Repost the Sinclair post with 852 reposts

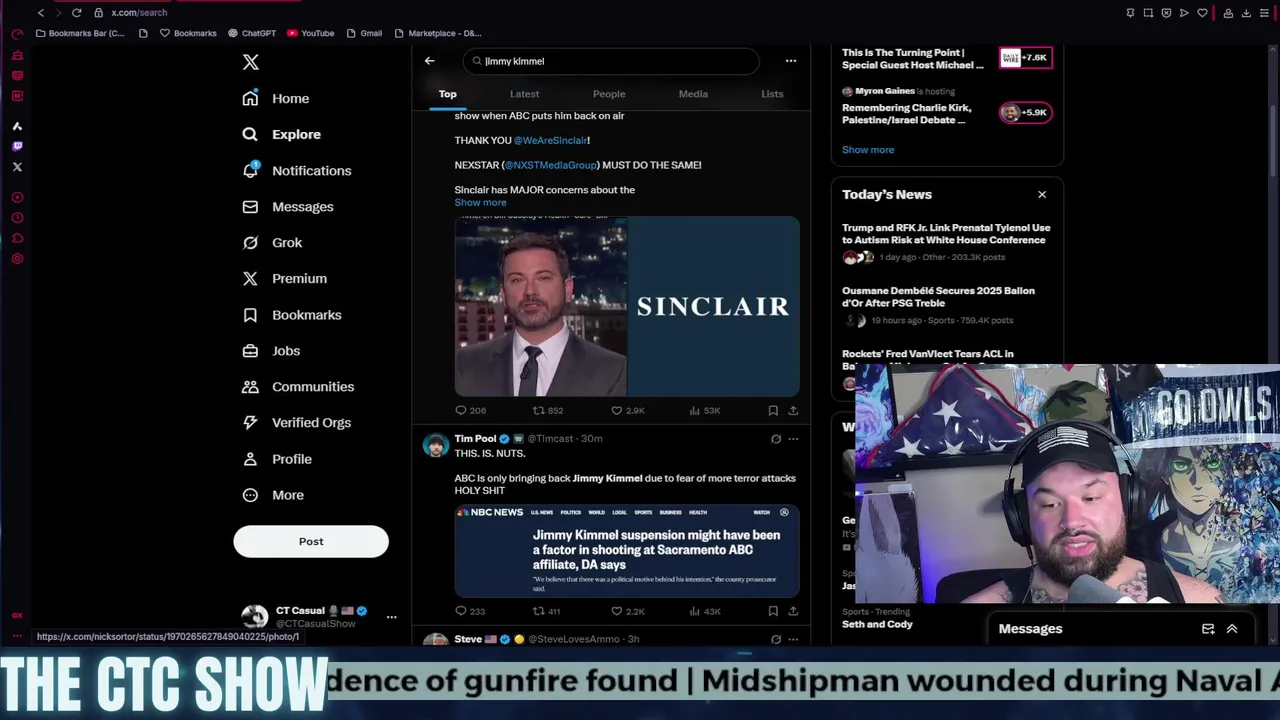coord(547,410)
